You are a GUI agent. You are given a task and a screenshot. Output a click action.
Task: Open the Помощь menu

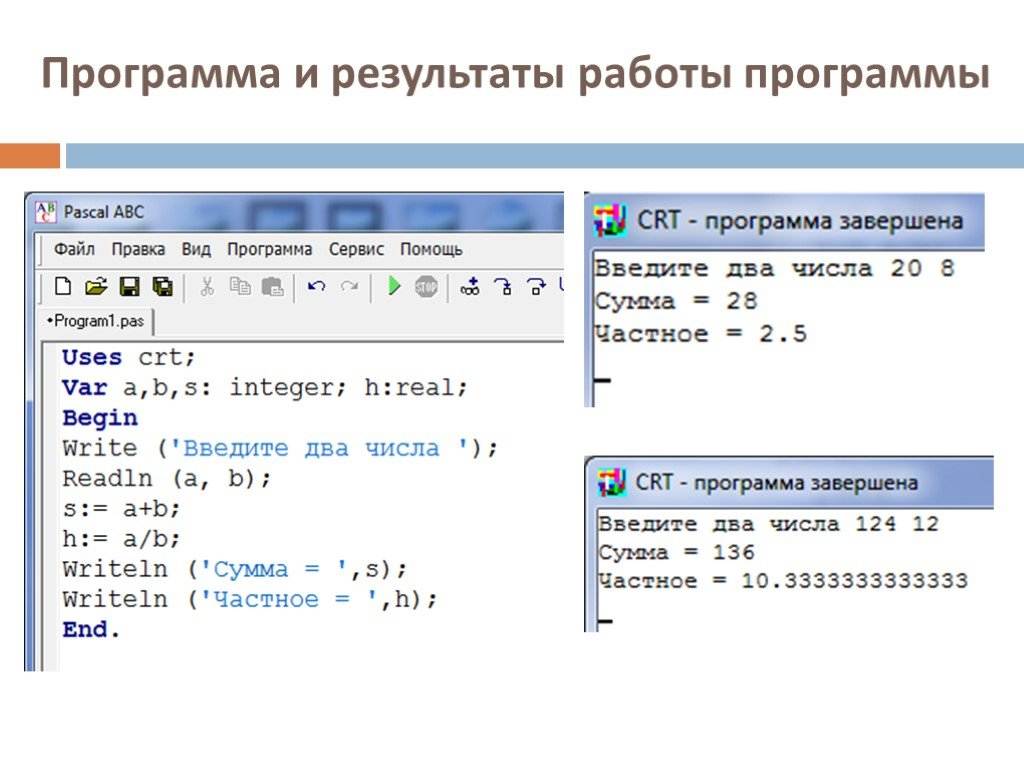[x=431, y=249]
